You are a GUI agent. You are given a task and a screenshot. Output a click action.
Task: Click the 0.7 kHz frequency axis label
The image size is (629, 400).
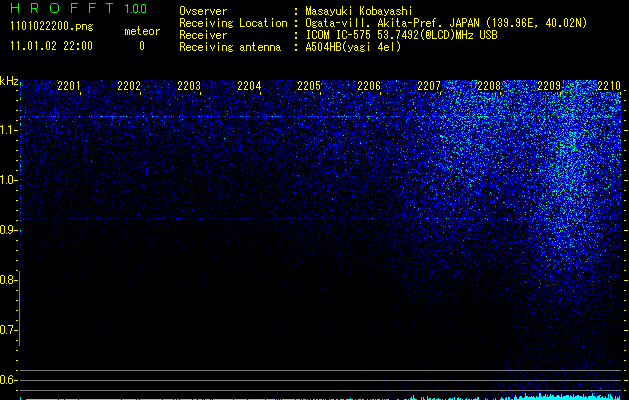pyautogui.click(x=7, y=330)
